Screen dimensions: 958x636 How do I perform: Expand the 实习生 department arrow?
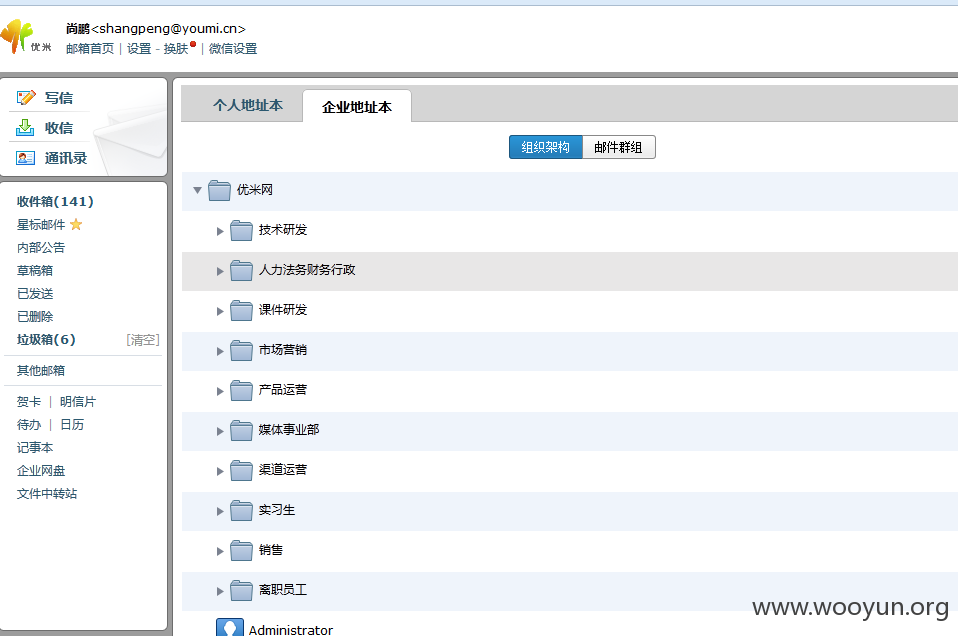tap(220, 511)
